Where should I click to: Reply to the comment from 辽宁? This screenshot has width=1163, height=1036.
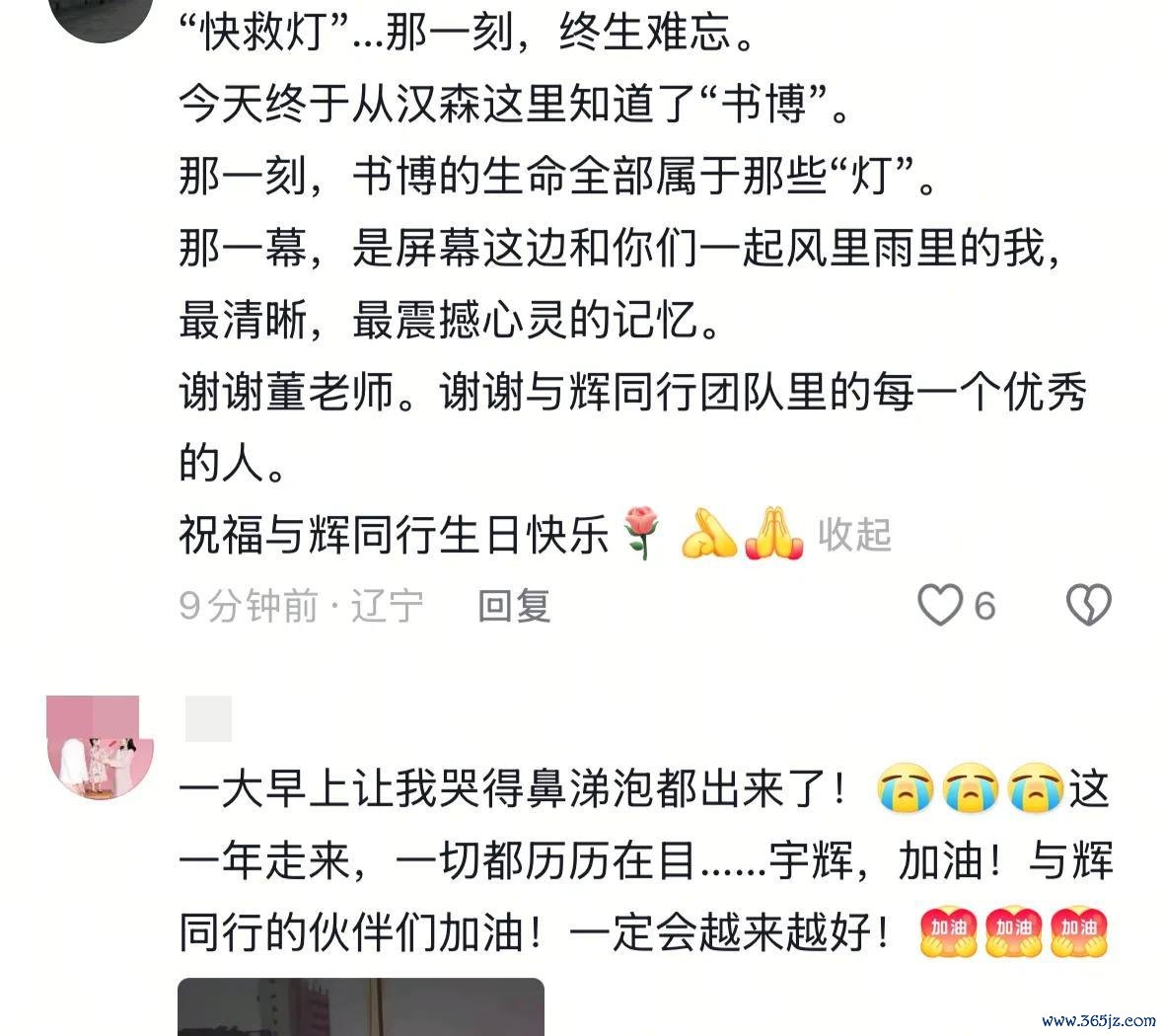coord(514,607)
